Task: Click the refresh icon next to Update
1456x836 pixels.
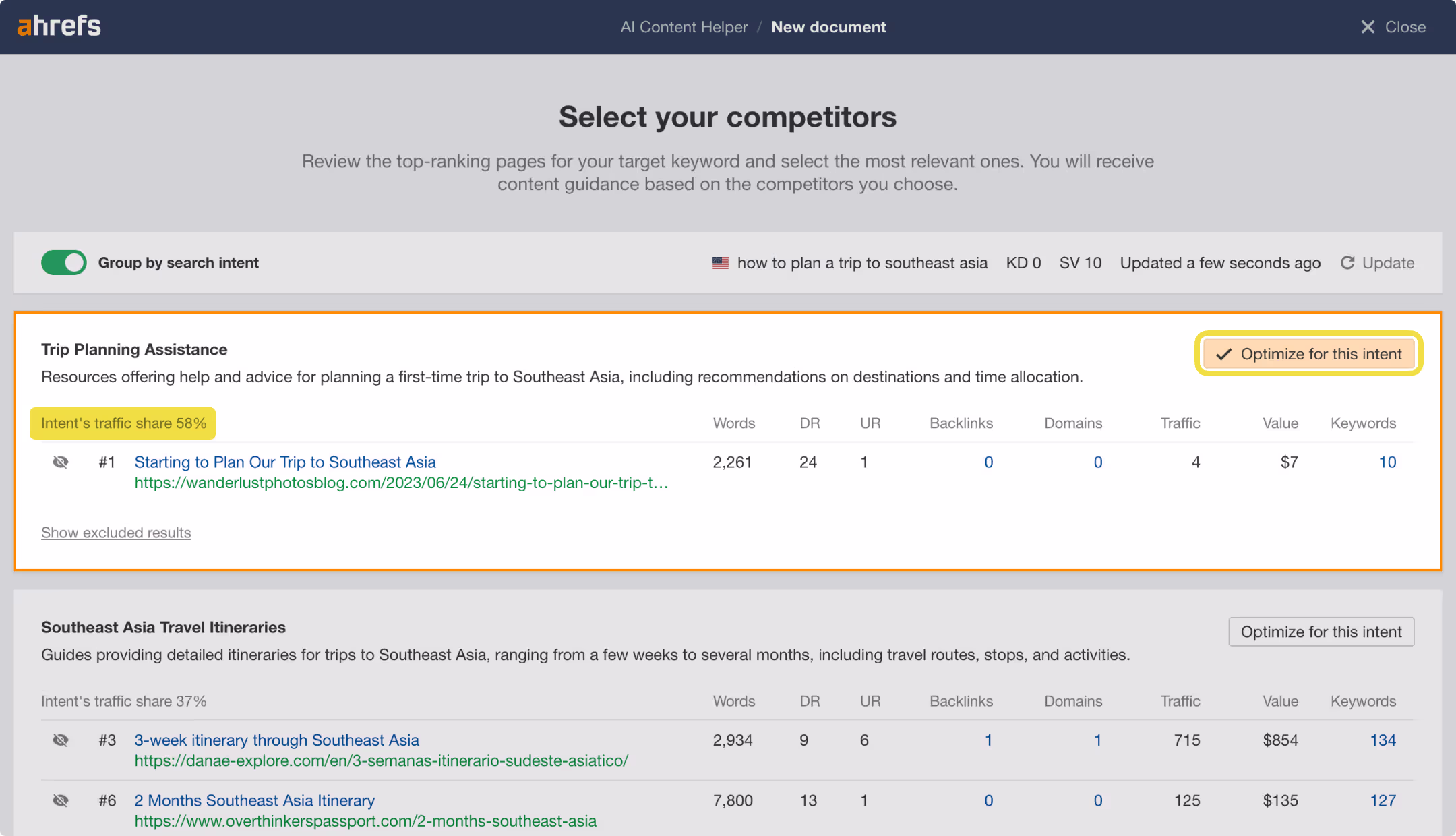Action: click(1347, 263)
